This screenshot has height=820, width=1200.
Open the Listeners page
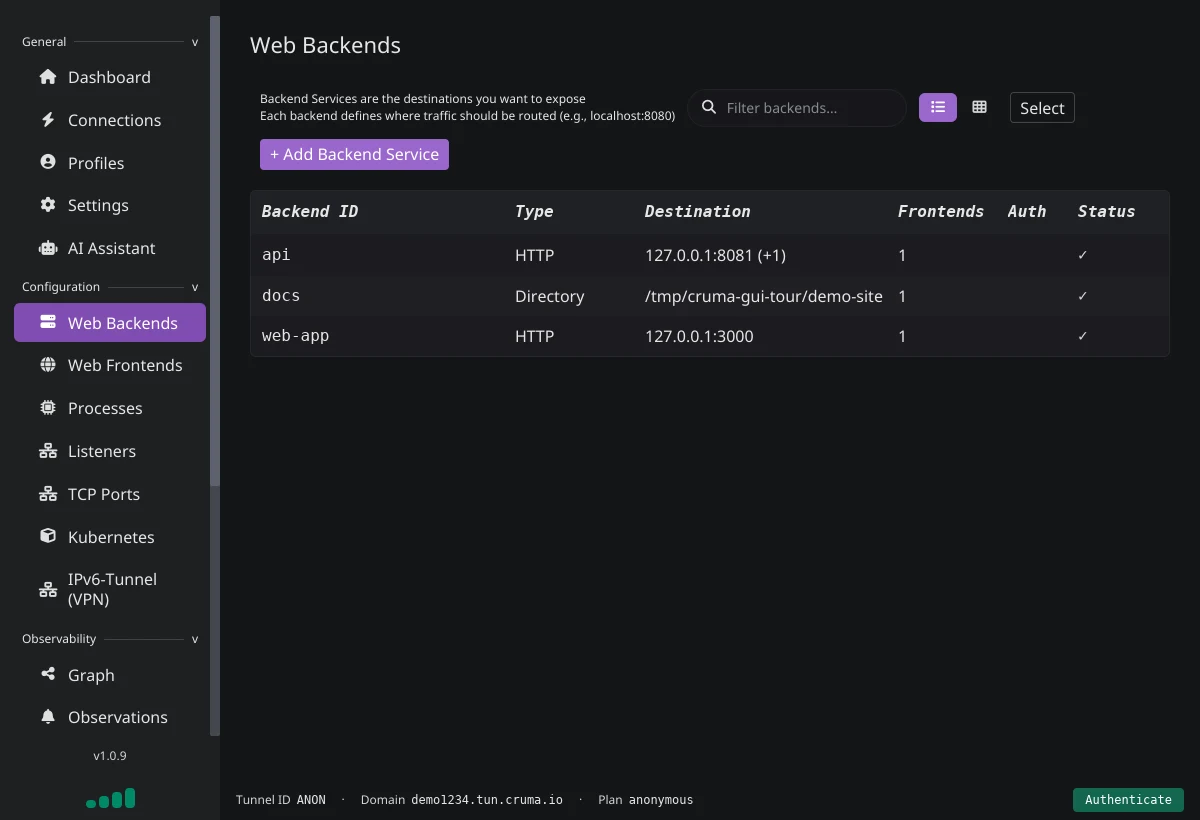[x=110, y=451]
